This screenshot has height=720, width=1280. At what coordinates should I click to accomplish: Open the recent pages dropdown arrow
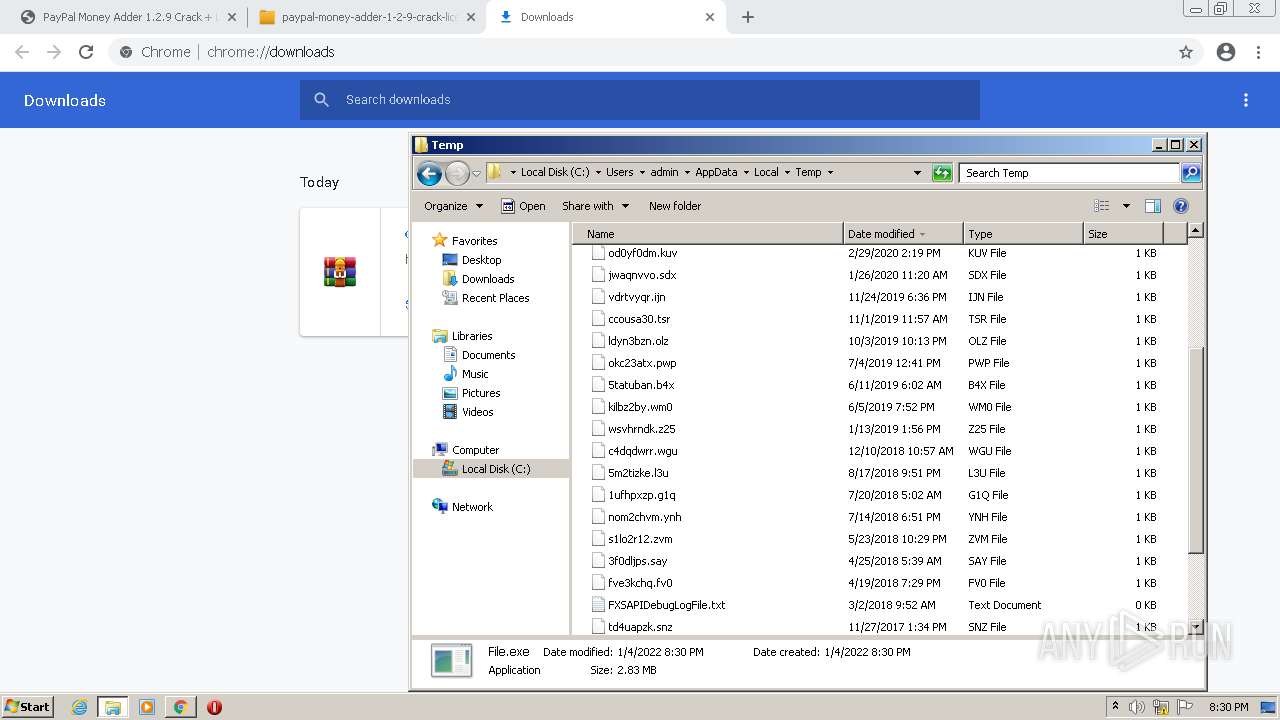click(477, 173)
